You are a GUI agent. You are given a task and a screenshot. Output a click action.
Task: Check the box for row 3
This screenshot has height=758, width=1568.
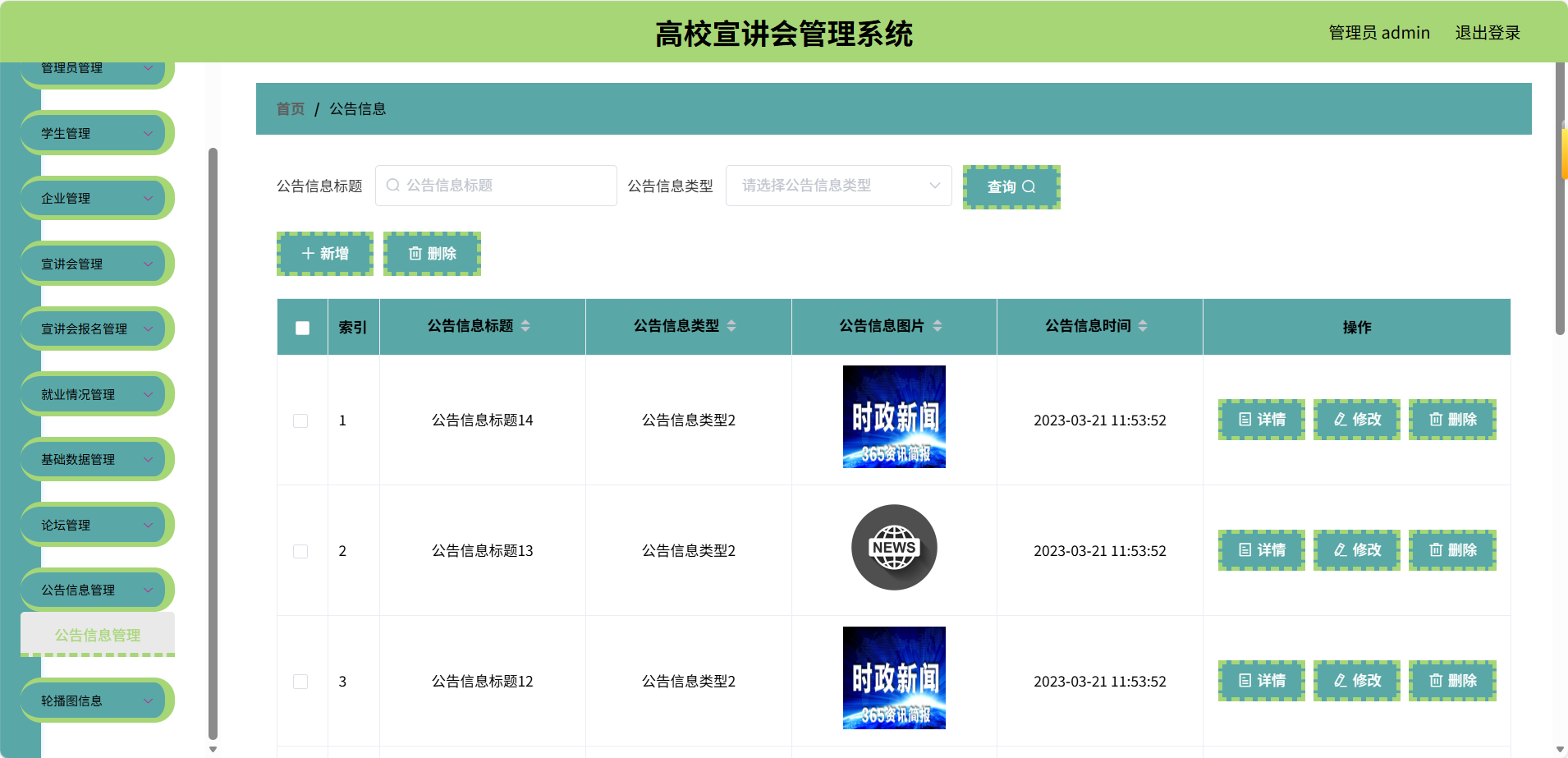click(x=300, y=682)
